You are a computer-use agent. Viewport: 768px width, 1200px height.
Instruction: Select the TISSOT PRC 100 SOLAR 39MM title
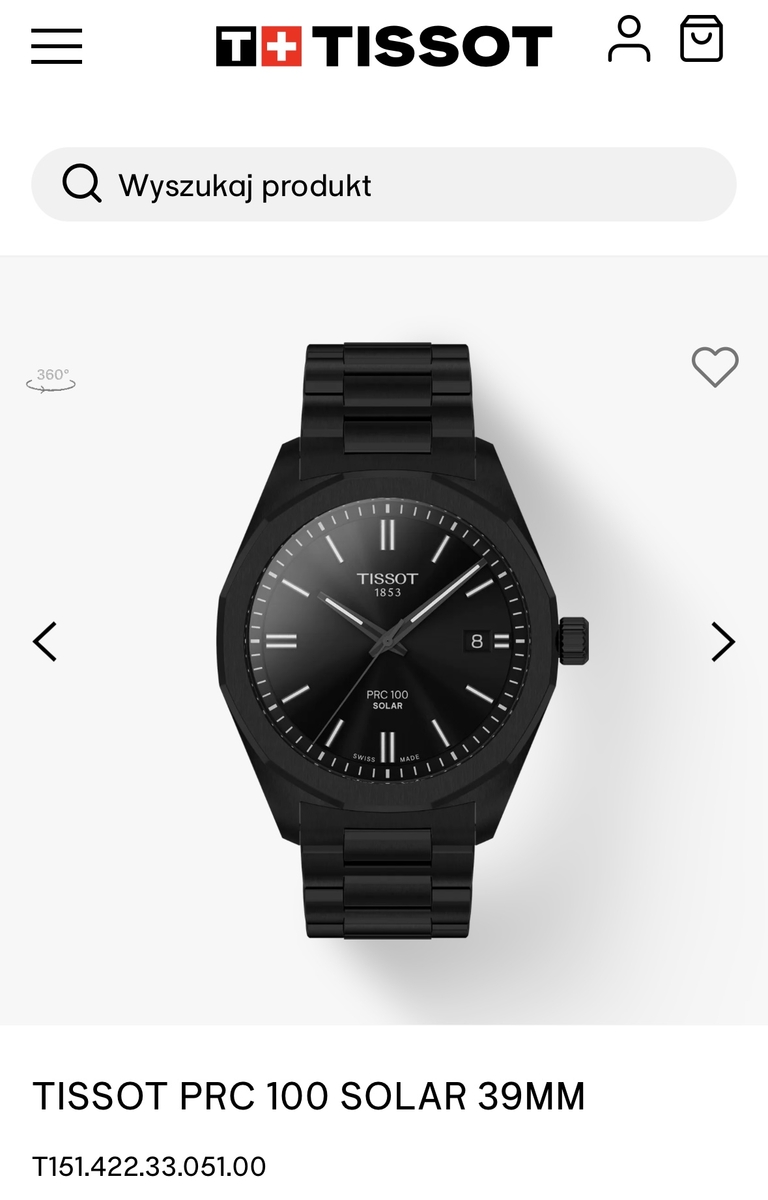[x=309, y=1097]
